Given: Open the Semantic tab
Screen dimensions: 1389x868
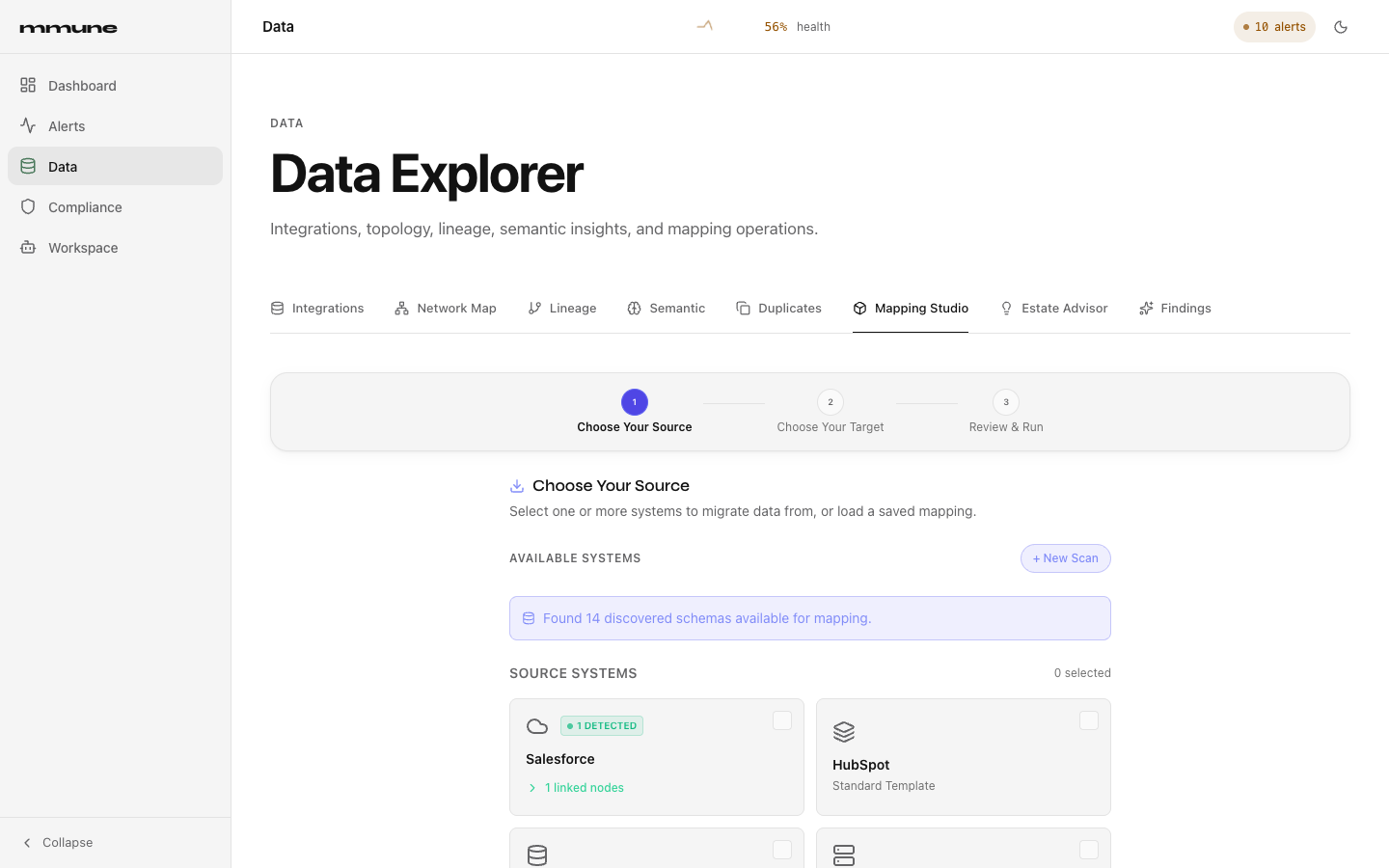Looking at the screenshot, I should (667, 309).
